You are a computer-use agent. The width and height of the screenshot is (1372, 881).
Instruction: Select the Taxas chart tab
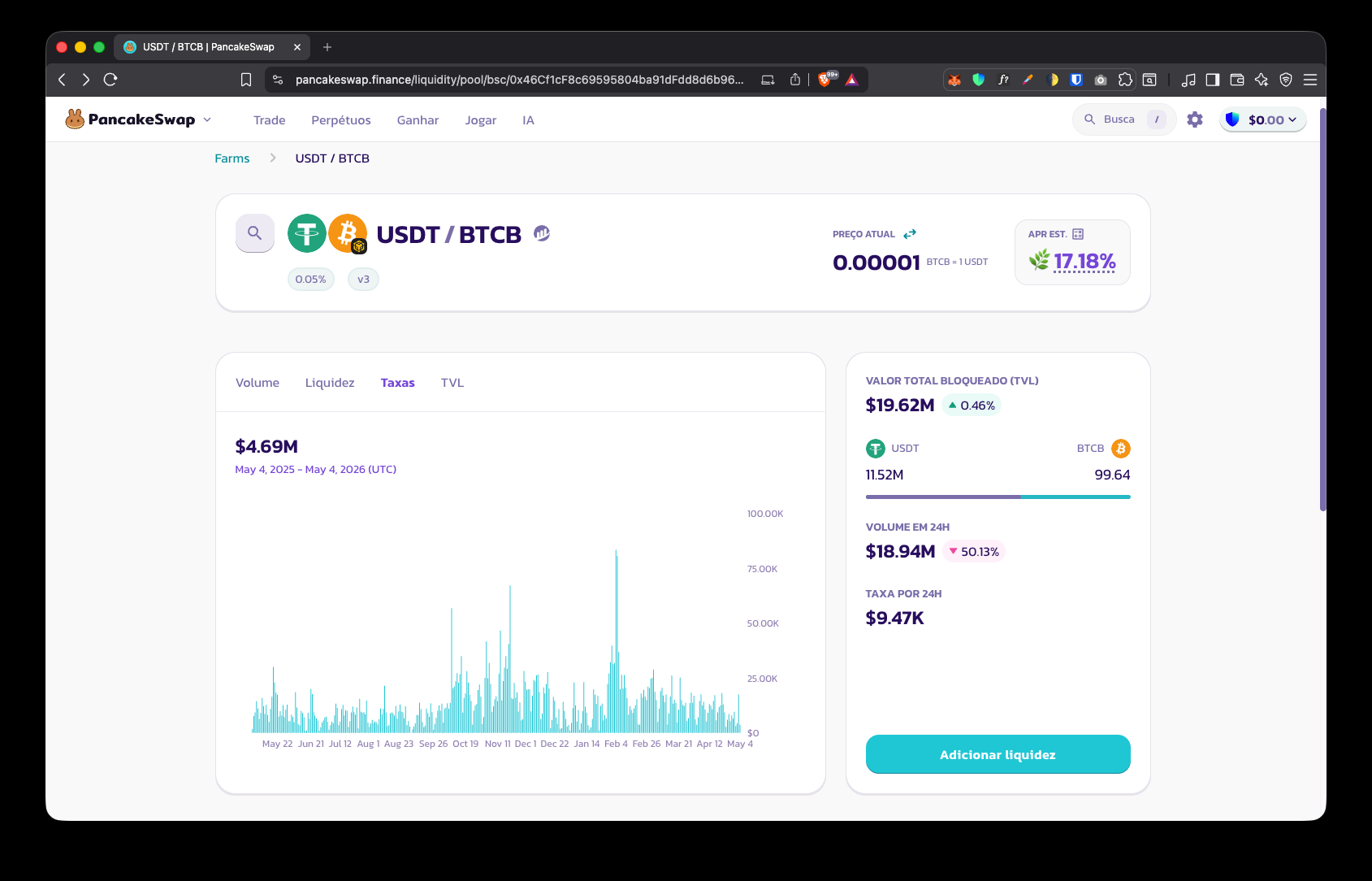click(397, 383)
